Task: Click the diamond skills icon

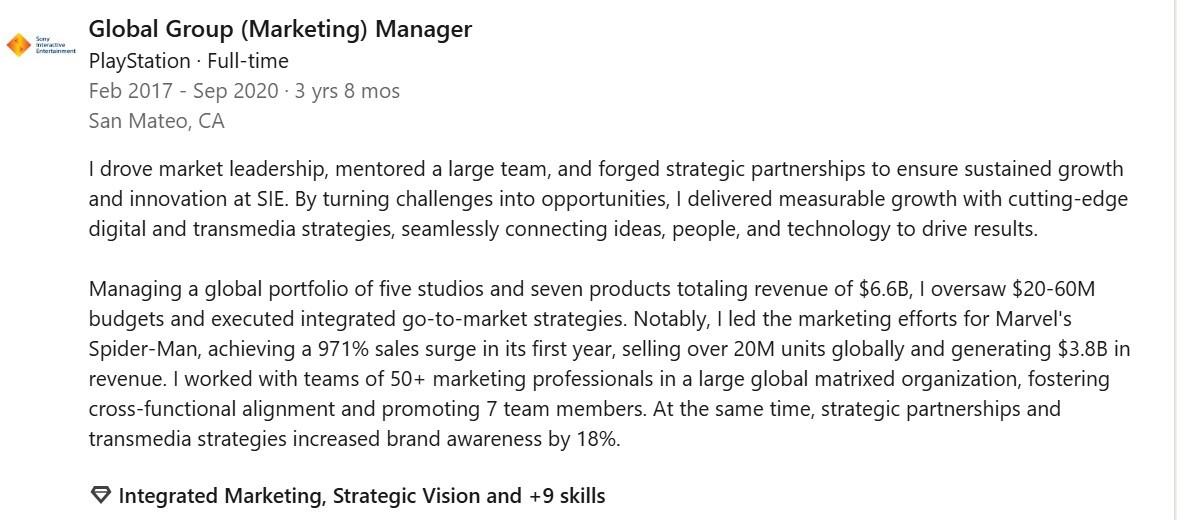Action: click(99, 496)
